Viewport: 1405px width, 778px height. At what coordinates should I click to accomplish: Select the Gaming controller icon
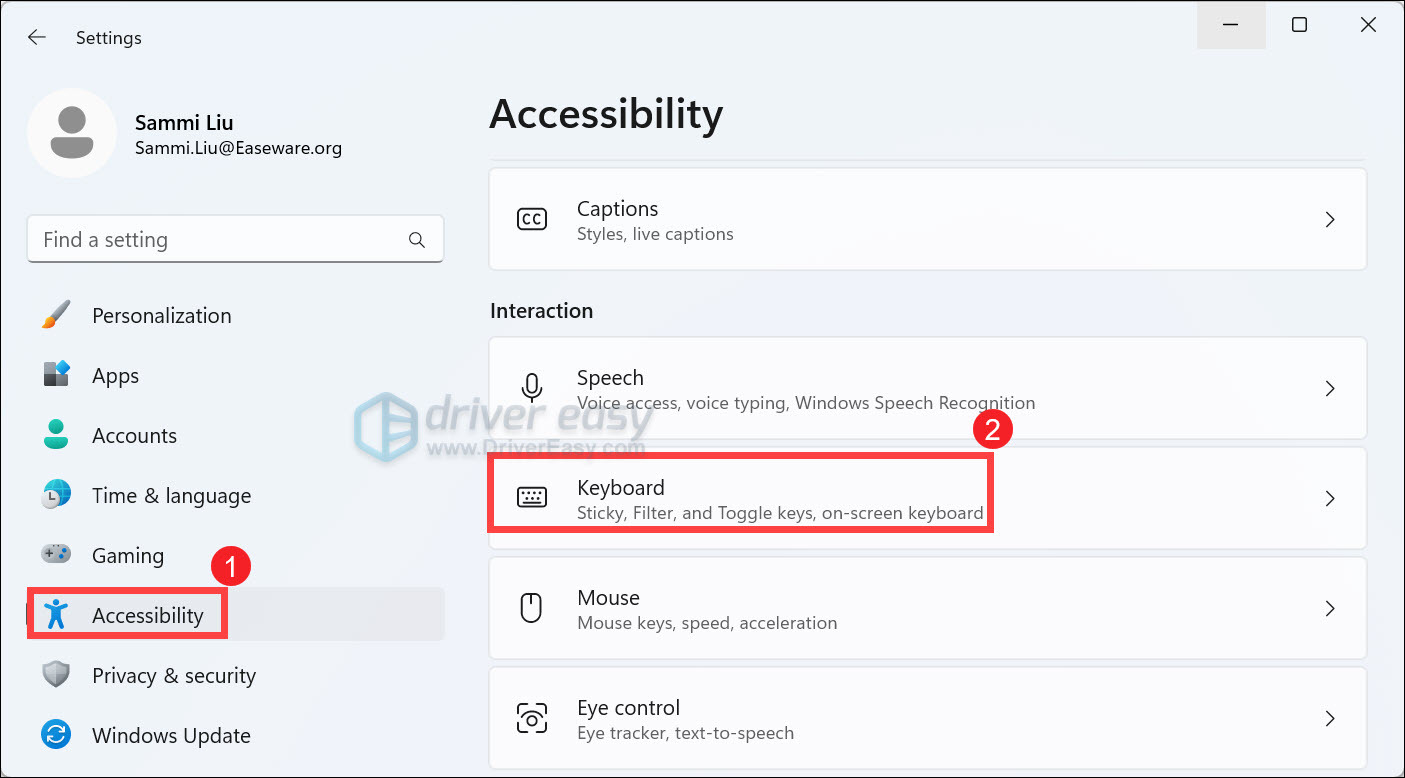(x=56, y=554)
